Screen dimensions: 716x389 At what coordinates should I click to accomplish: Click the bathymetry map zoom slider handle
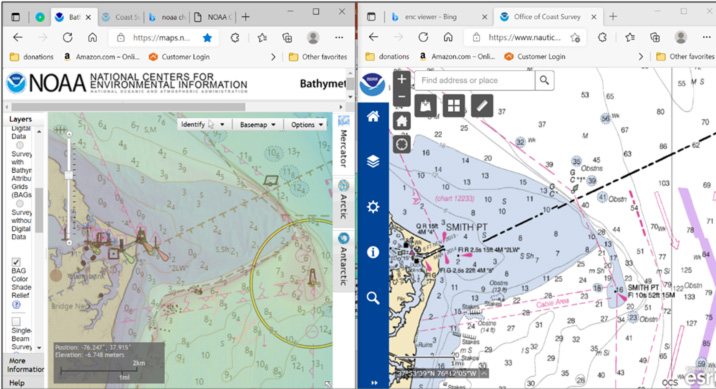[x=69, y=175]
